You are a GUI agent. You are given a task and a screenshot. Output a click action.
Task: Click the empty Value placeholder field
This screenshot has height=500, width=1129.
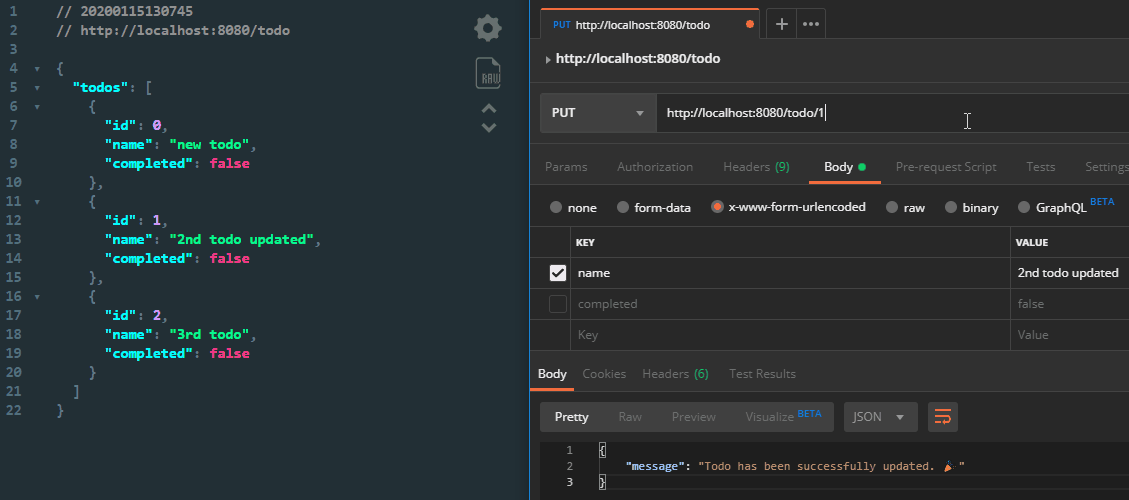click(x=1069, y=335)
